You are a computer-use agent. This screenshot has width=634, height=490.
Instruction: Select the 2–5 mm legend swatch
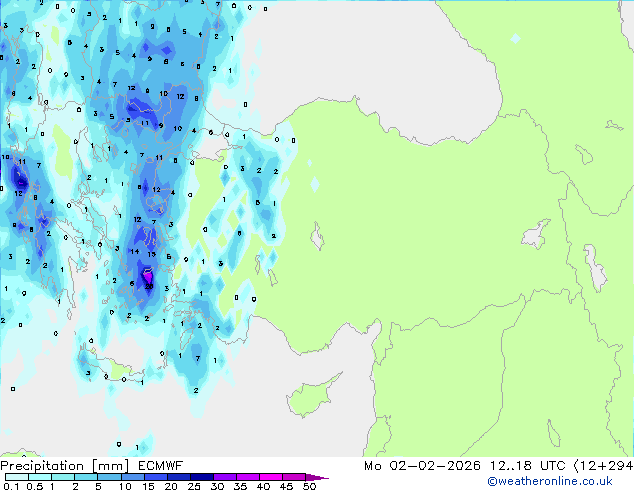click(x=86, y=477)
